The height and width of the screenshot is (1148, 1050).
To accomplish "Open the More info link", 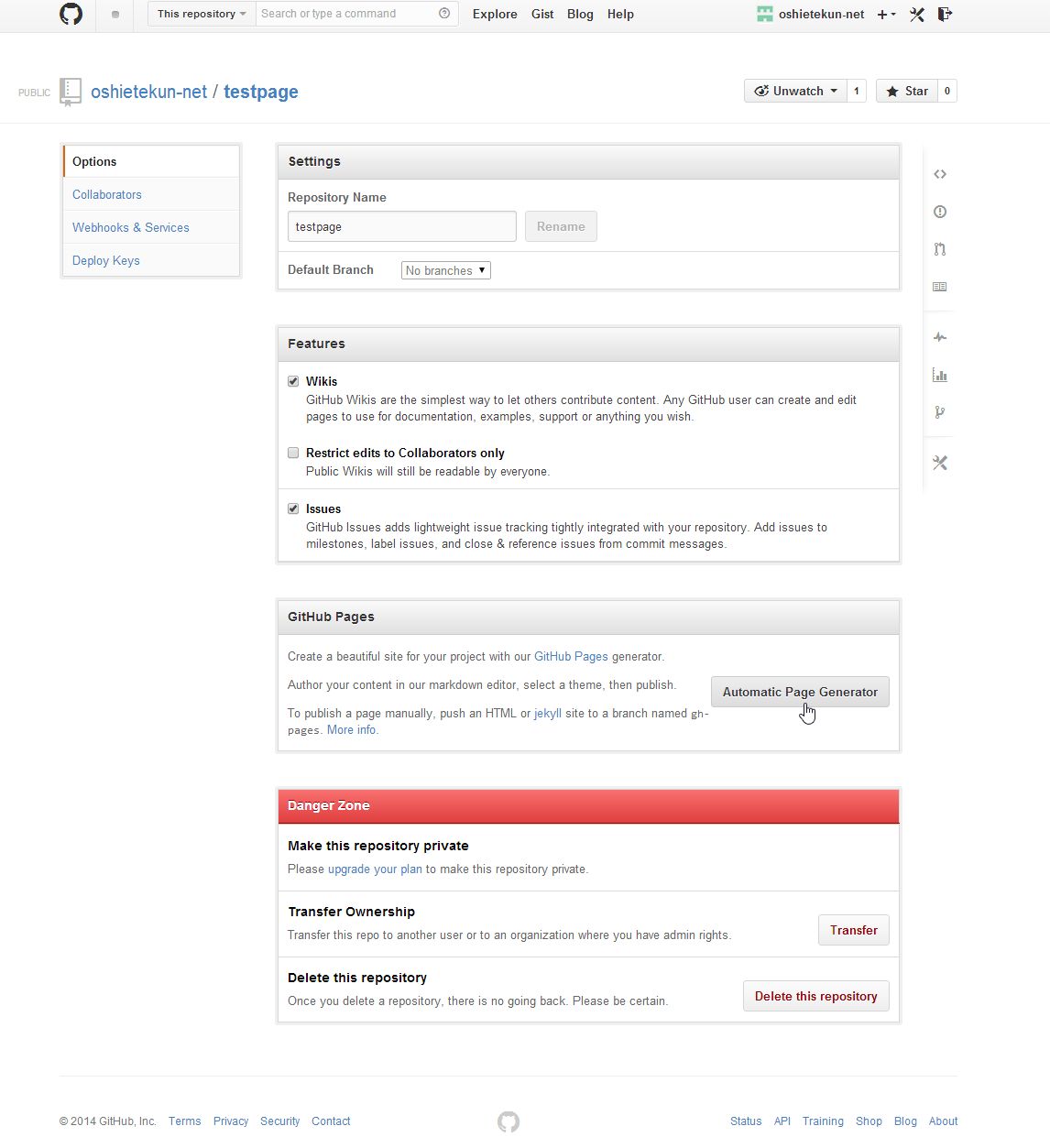I will (x=353, y=729).
